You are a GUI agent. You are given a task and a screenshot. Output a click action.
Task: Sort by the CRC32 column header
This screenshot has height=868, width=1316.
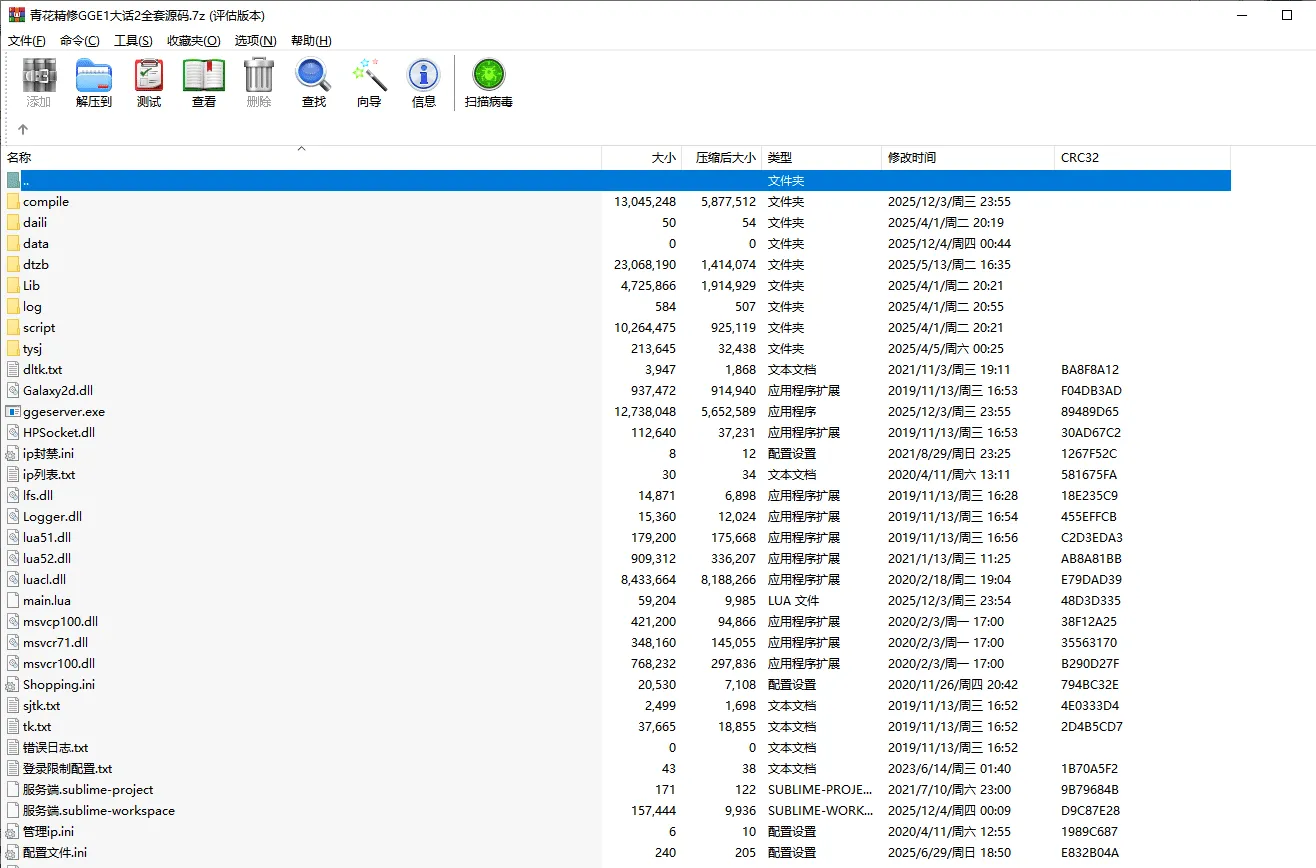[x=1143, y=158]
